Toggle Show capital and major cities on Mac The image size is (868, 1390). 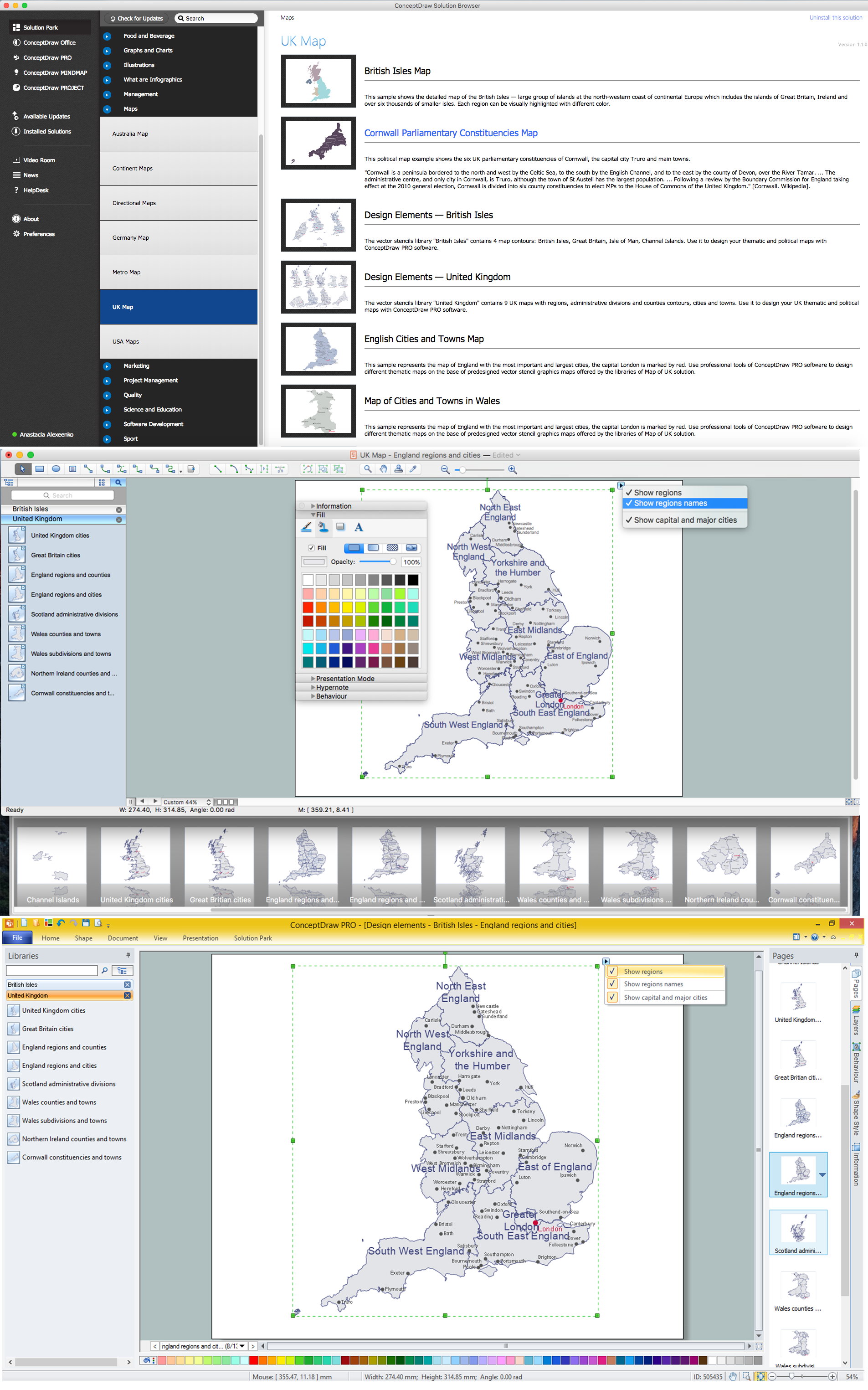685,520
